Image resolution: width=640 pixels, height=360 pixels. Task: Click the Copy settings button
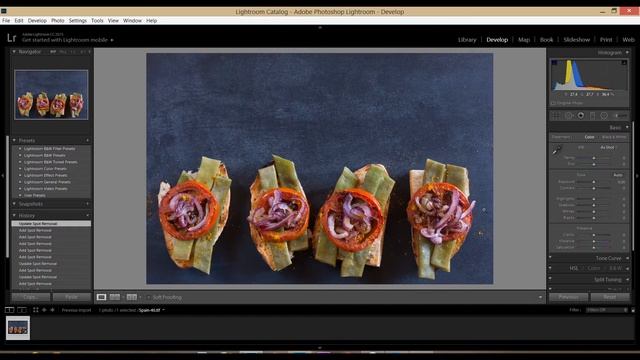click(x=31, y=297)
